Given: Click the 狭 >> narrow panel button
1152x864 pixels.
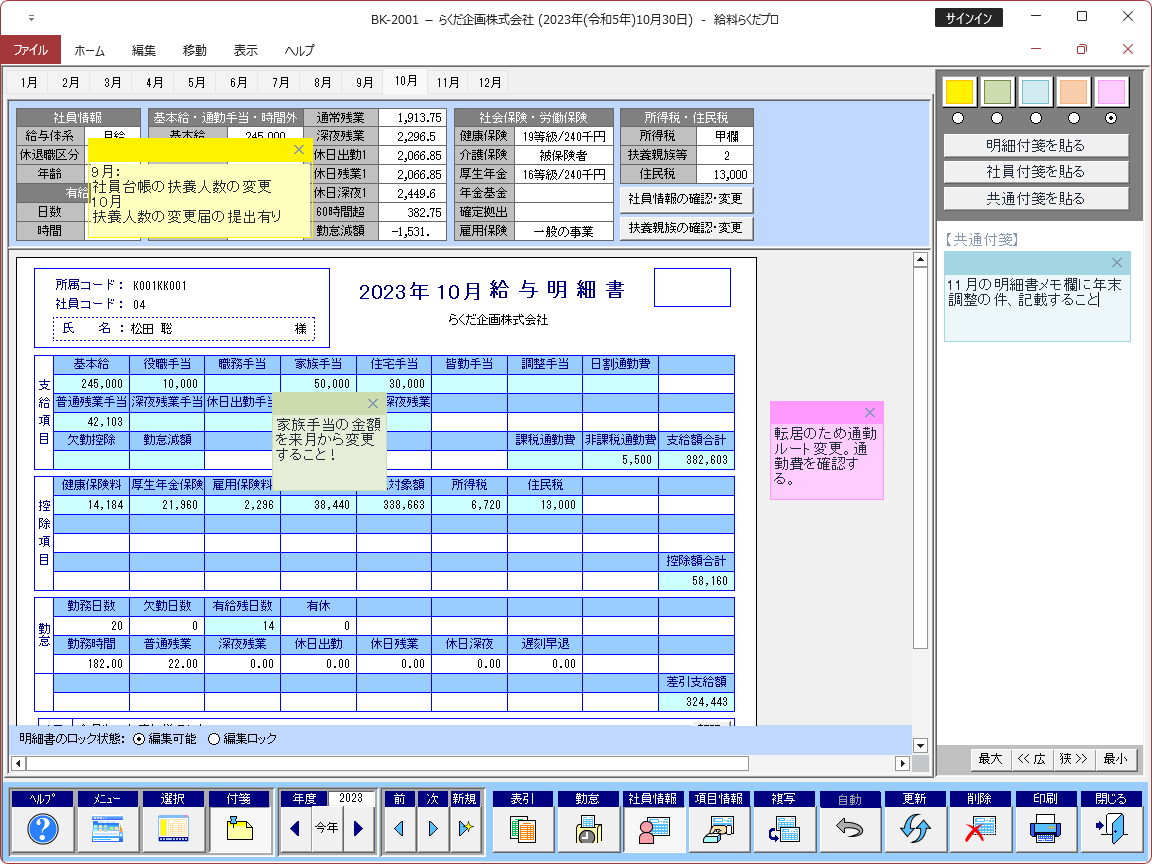Looking at the screenshot, I should pyautogui.click(x=1073, y=759).
